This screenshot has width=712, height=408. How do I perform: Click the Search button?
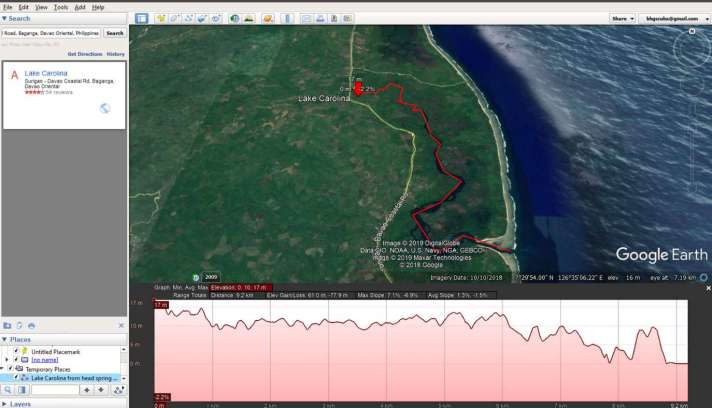(x=115, y=33)
